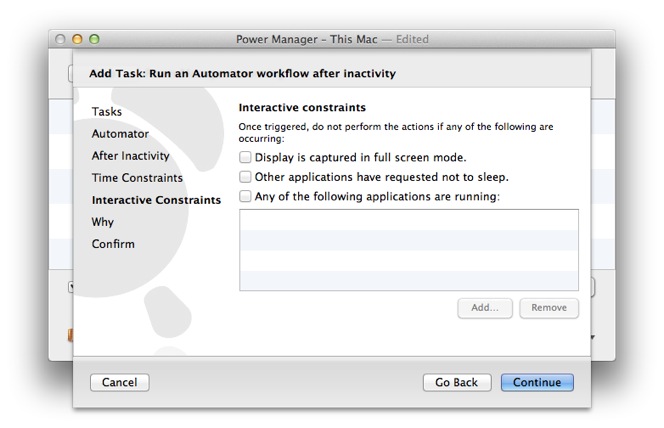Click inside the applications list box
Image resolution: width=664 pixels, height=428 pixels.
pyautogui.click(x=409, y=250)
